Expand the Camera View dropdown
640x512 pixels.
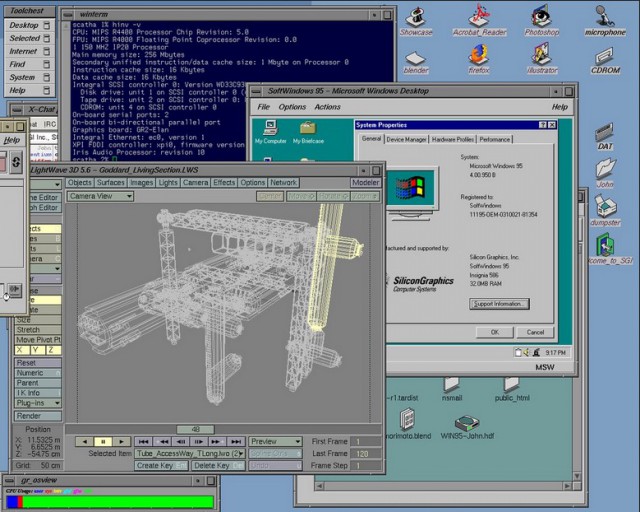(100, 196)
